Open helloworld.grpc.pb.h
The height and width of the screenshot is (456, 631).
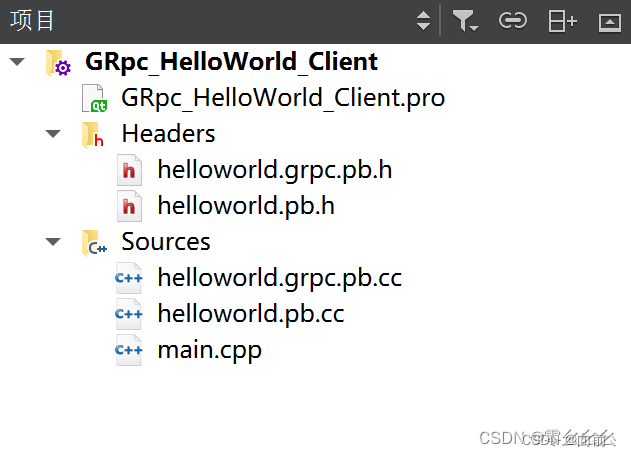pos(275,170)
